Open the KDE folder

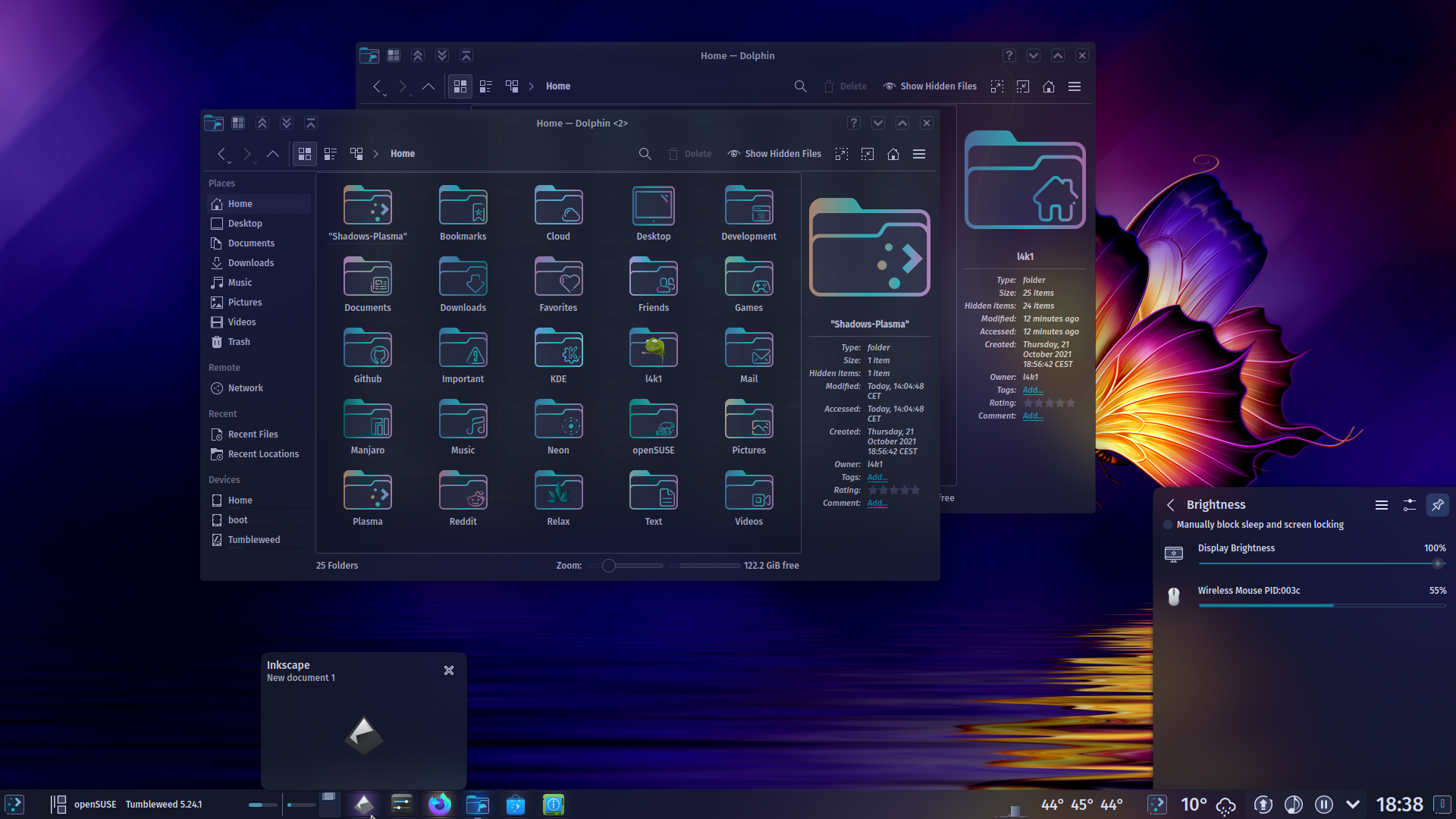(x=558, y=356)
